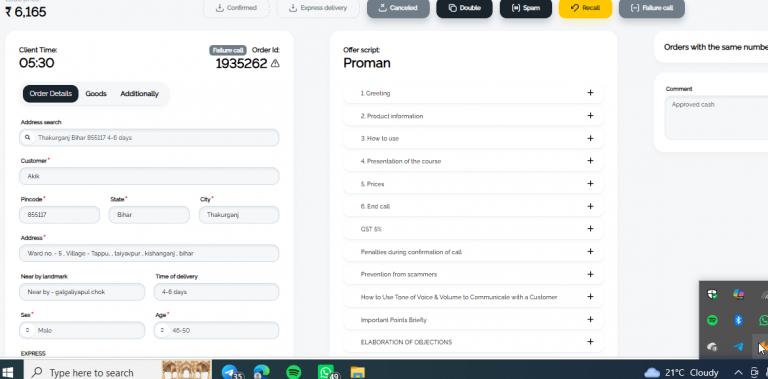This screenshot has height=379, width=768.
Task: Click the Near by landmark field
Action: pyautogui.click(x=82, y=292)
